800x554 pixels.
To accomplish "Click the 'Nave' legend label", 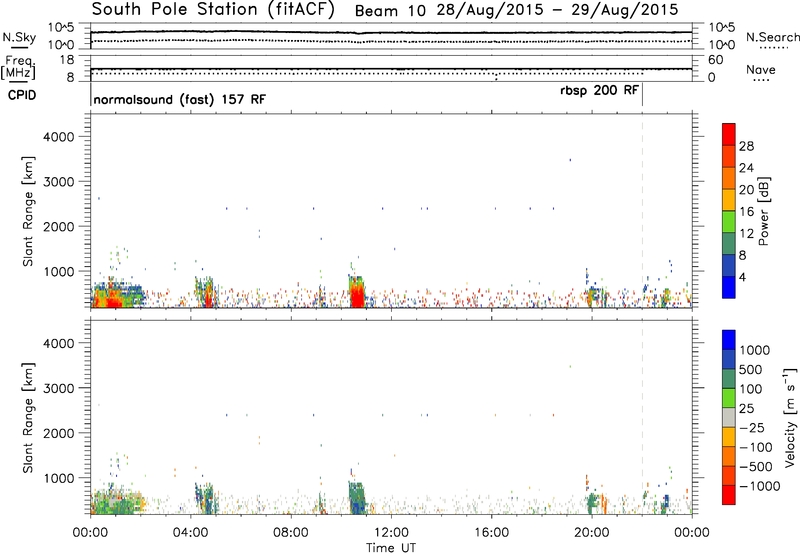I will [x=761, y=70].
